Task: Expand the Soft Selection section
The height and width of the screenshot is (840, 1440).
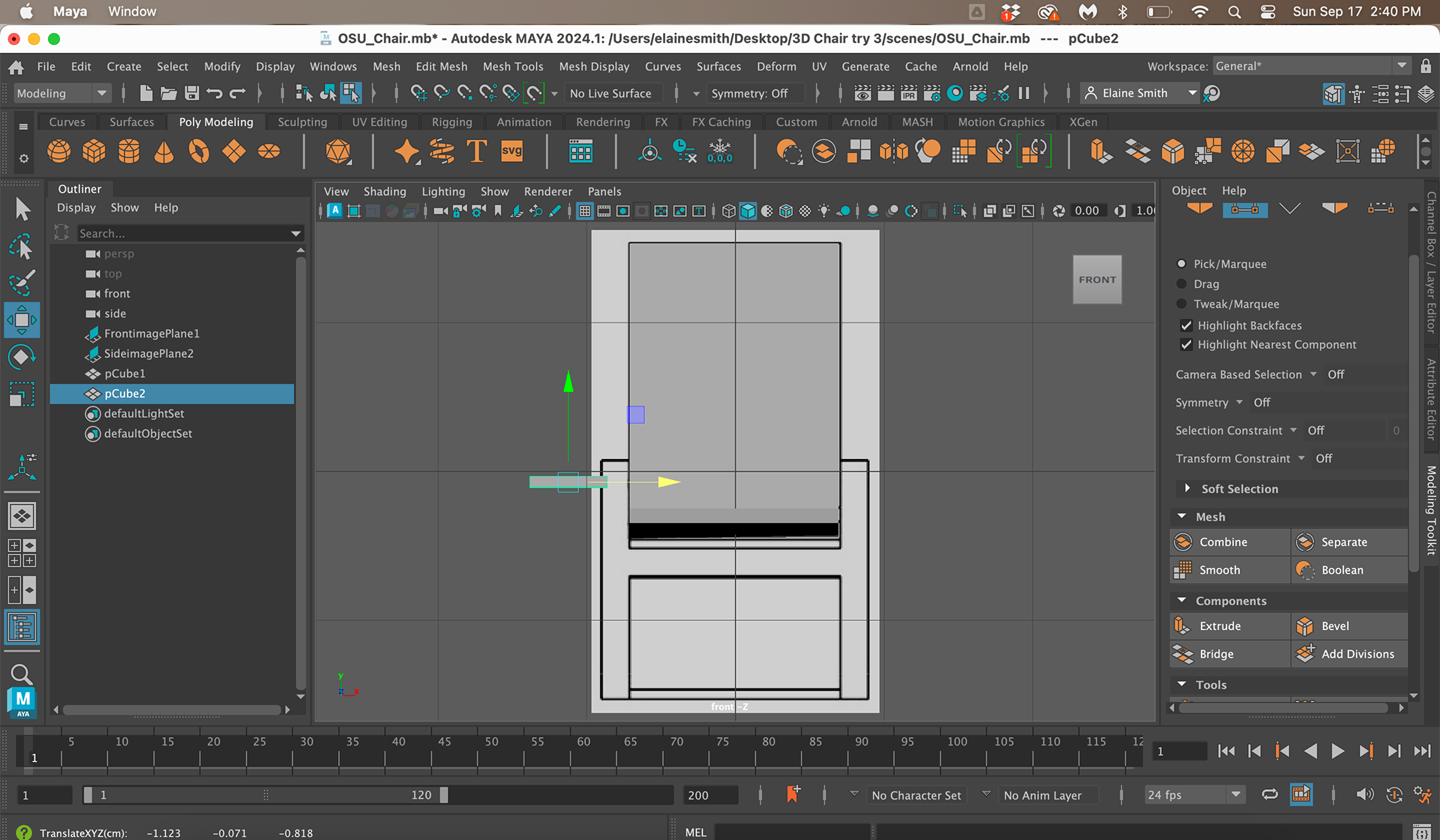Action: point(1186,488)
